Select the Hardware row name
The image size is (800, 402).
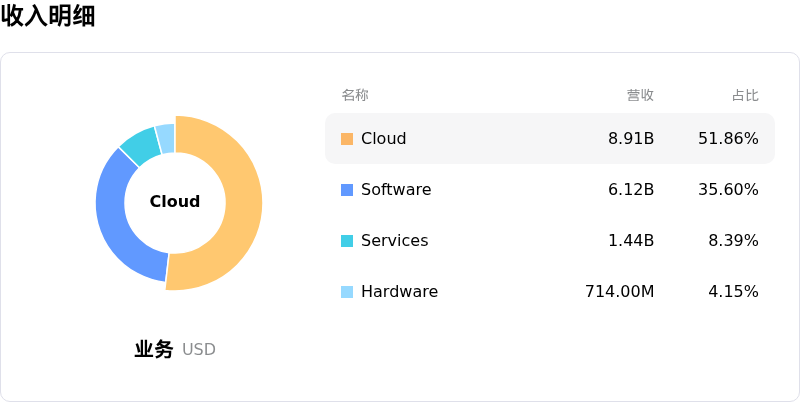point(399,292)
